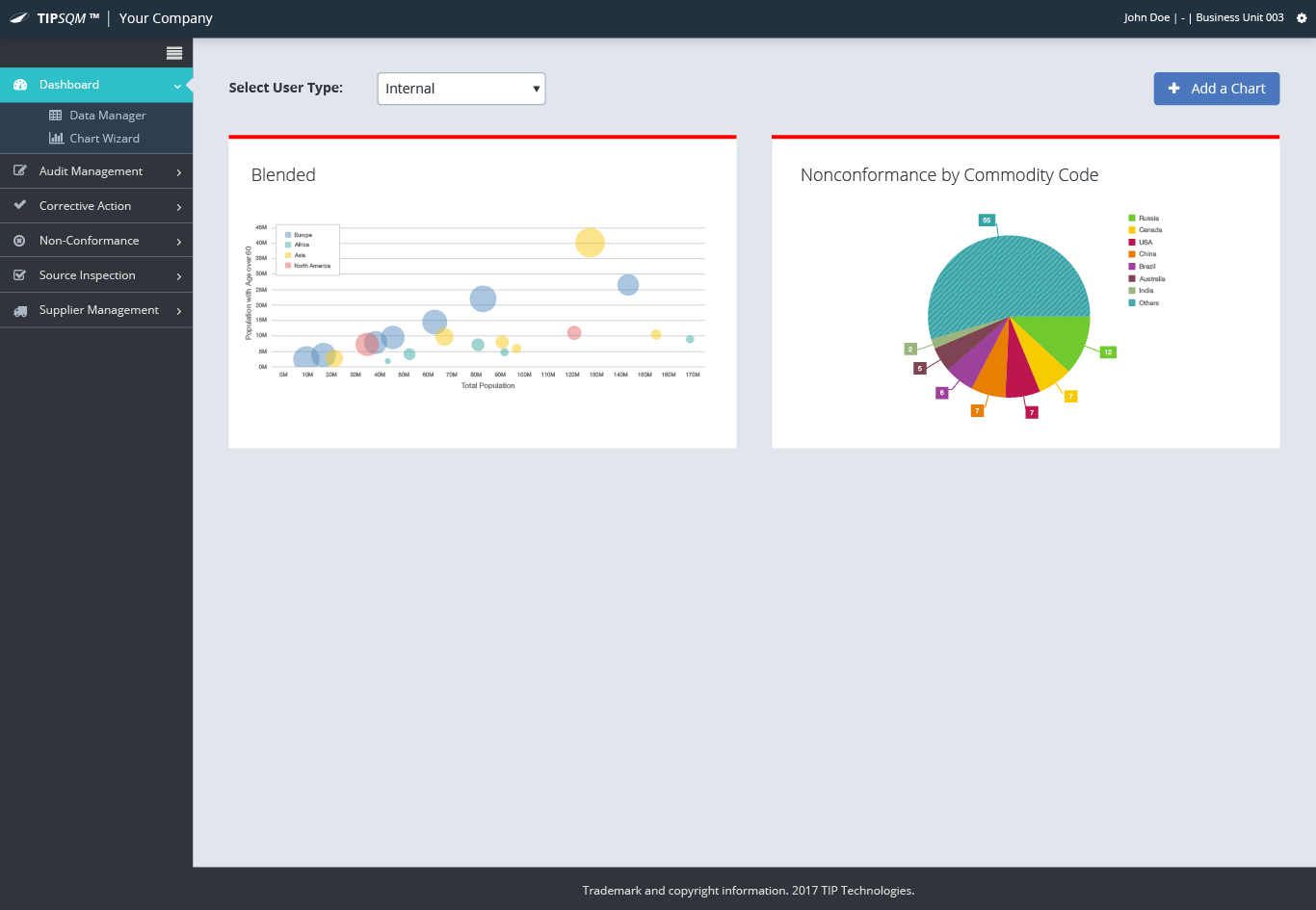Viewport: 1316px width, 910px height.
Task: Collapse the Dashboard menu chevron
Action: pos(177,87)
